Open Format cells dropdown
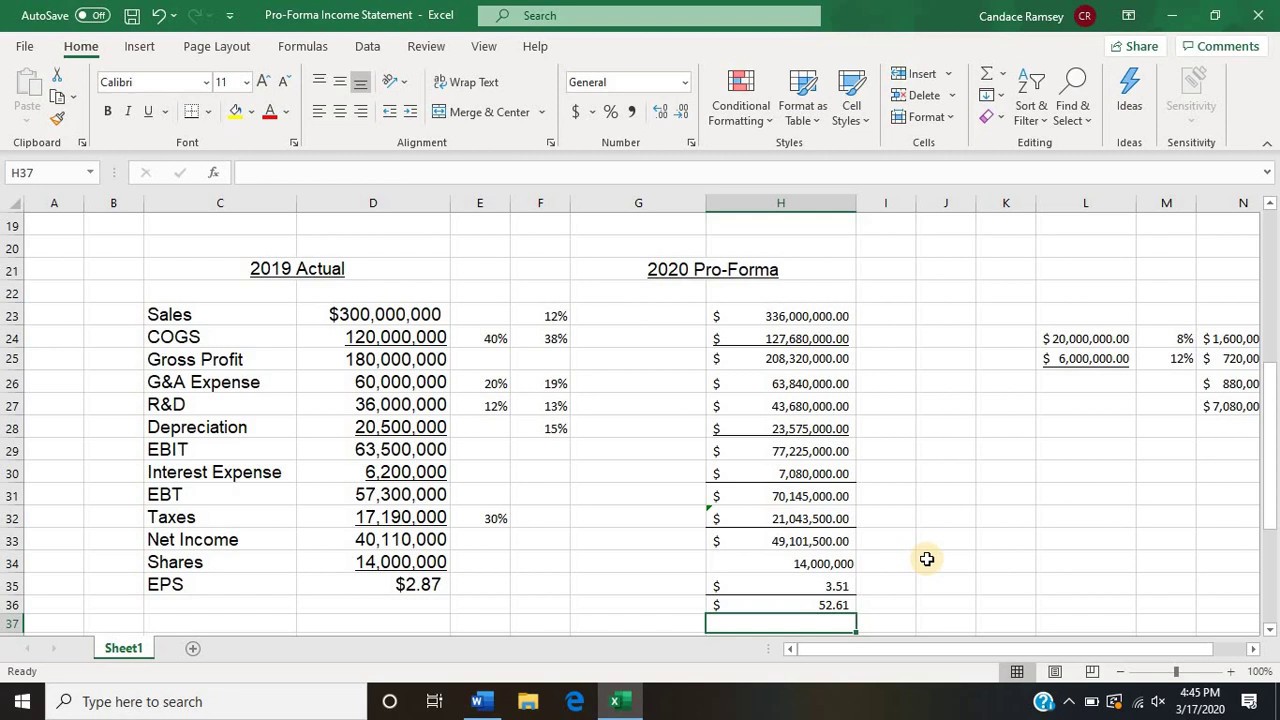 pyautogui.click(x=950, y=117)
